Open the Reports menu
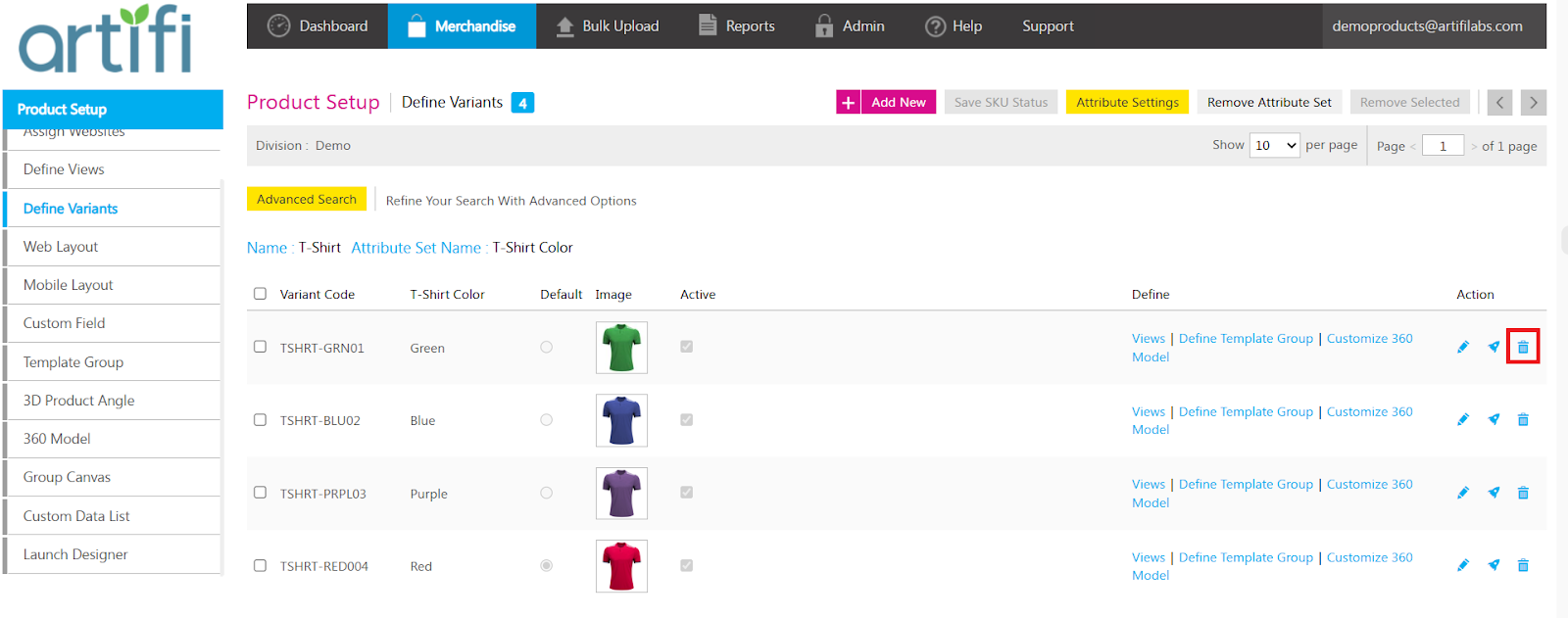Screen dimensions: 1568x618 pos(736,25)
